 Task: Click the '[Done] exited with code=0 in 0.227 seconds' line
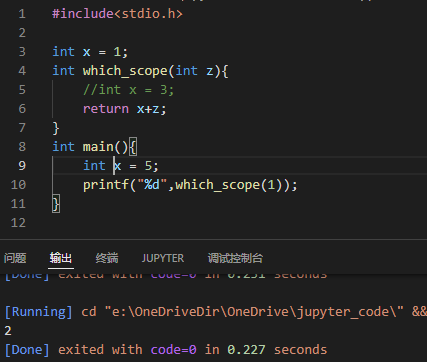(166, 350)
